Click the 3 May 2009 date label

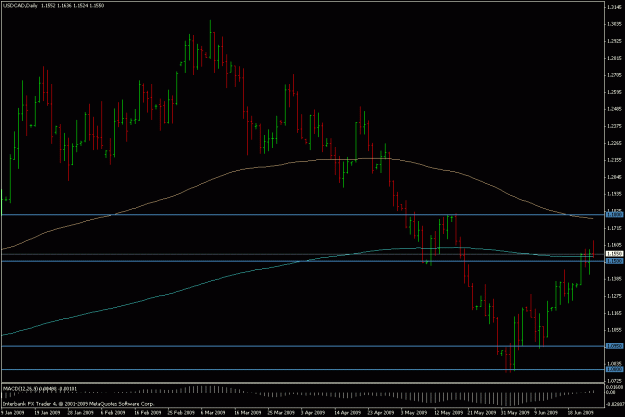pyautogui.click(x=414, y=413)
